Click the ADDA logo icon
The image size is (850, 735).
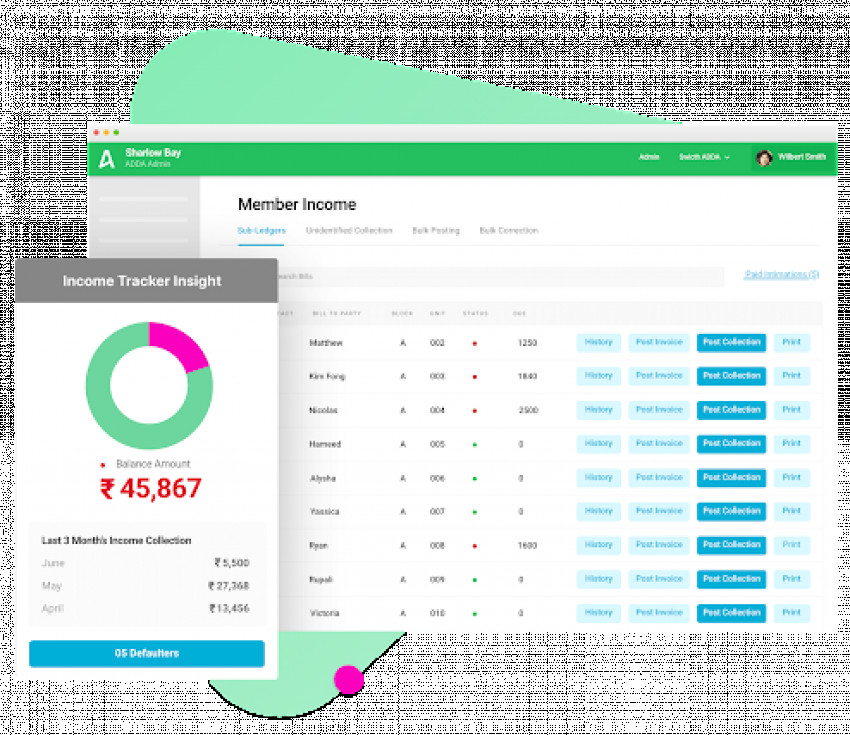click(107, 158)
